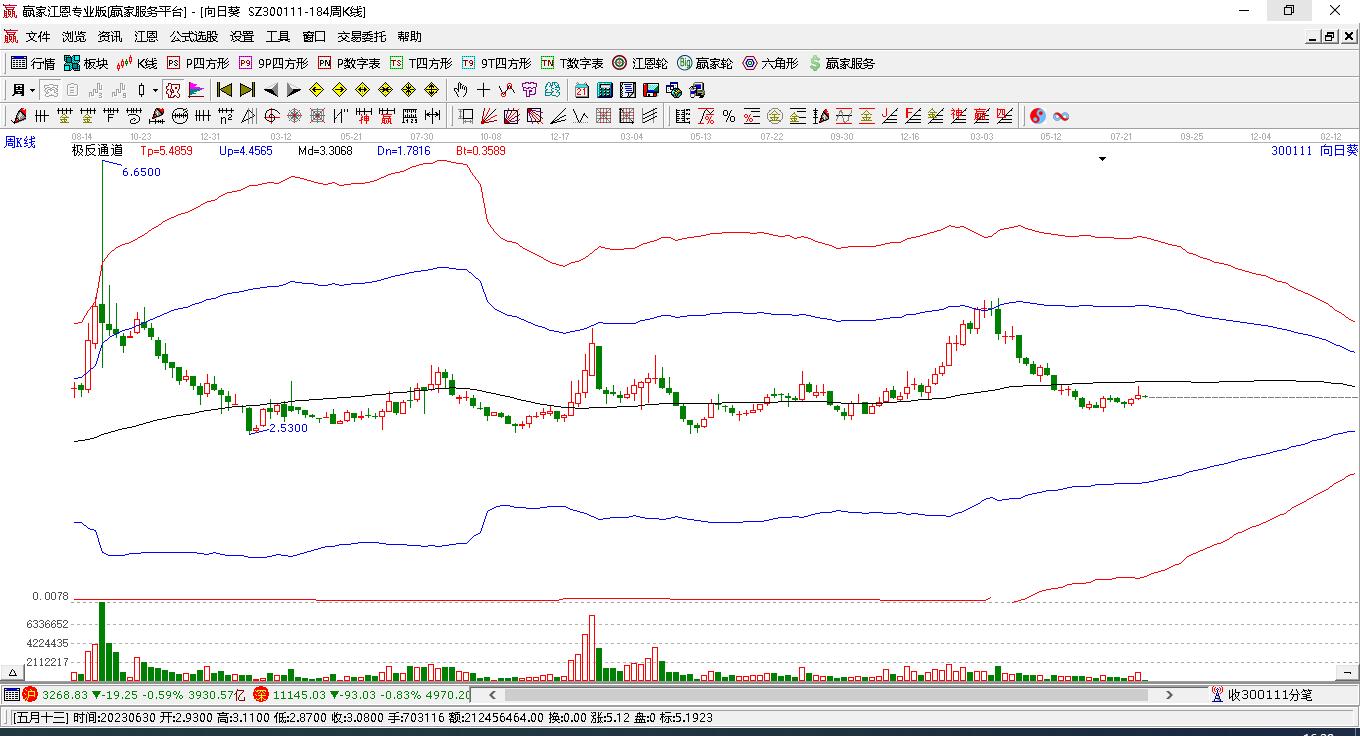Select the crosshair cursor tool
The width and height of the screenshot is (1360, 736).
[483, 90]
